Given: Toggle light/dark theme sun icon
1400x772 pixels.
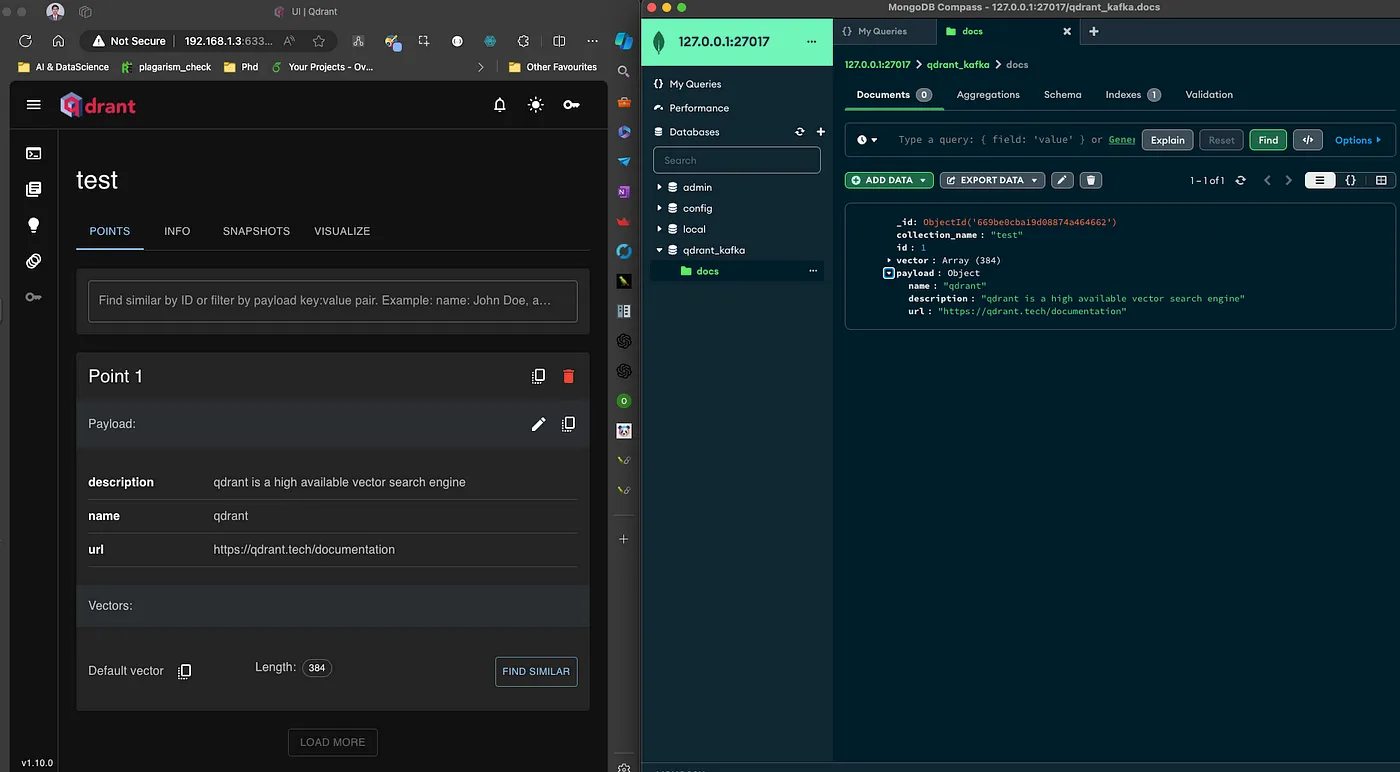Looking at the screenshot, I should pyautogui.click(x=536, y=105).
